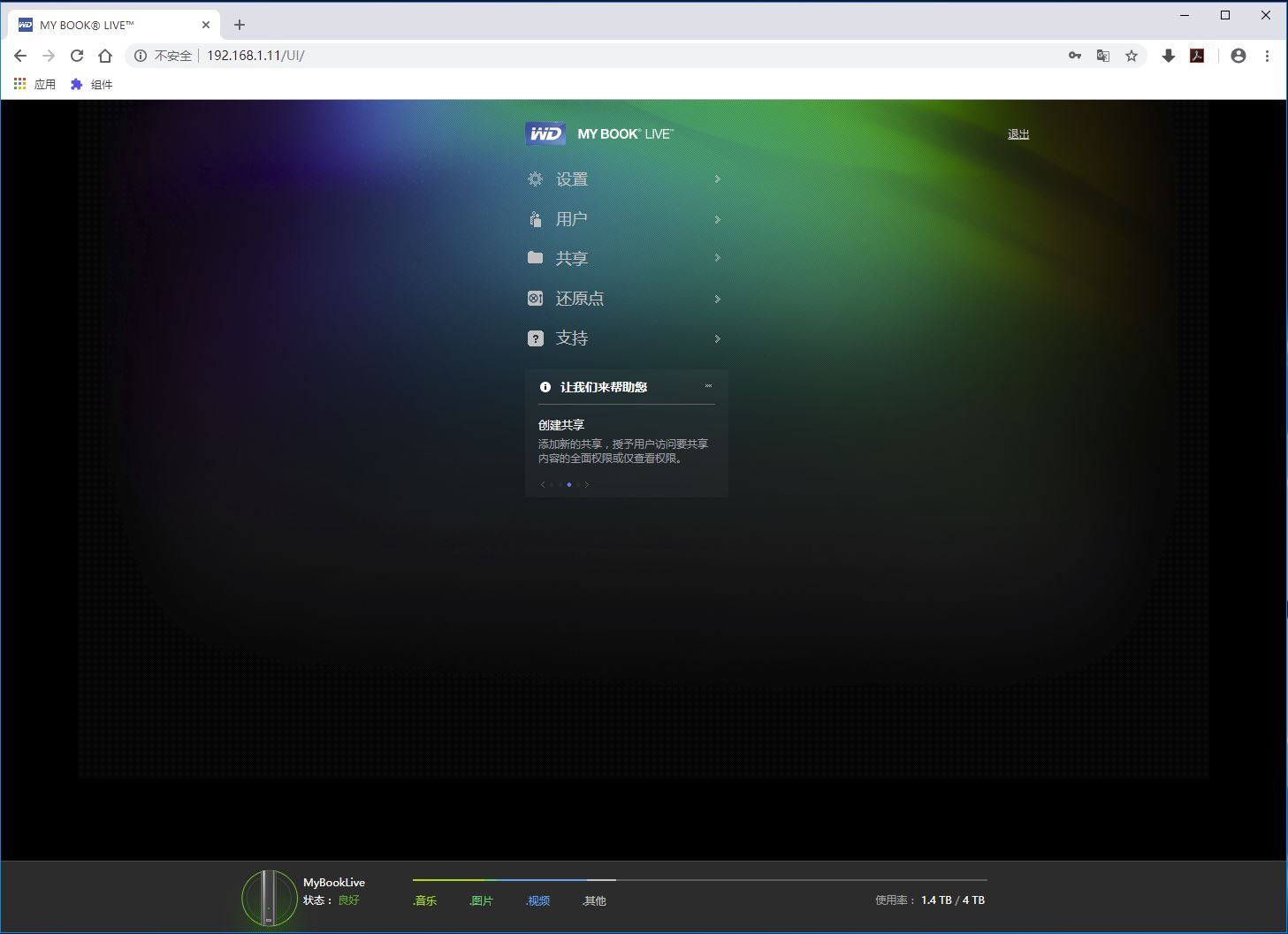Click the 音乐 storage legend label

pyautogui.click(x=425, y=900)
